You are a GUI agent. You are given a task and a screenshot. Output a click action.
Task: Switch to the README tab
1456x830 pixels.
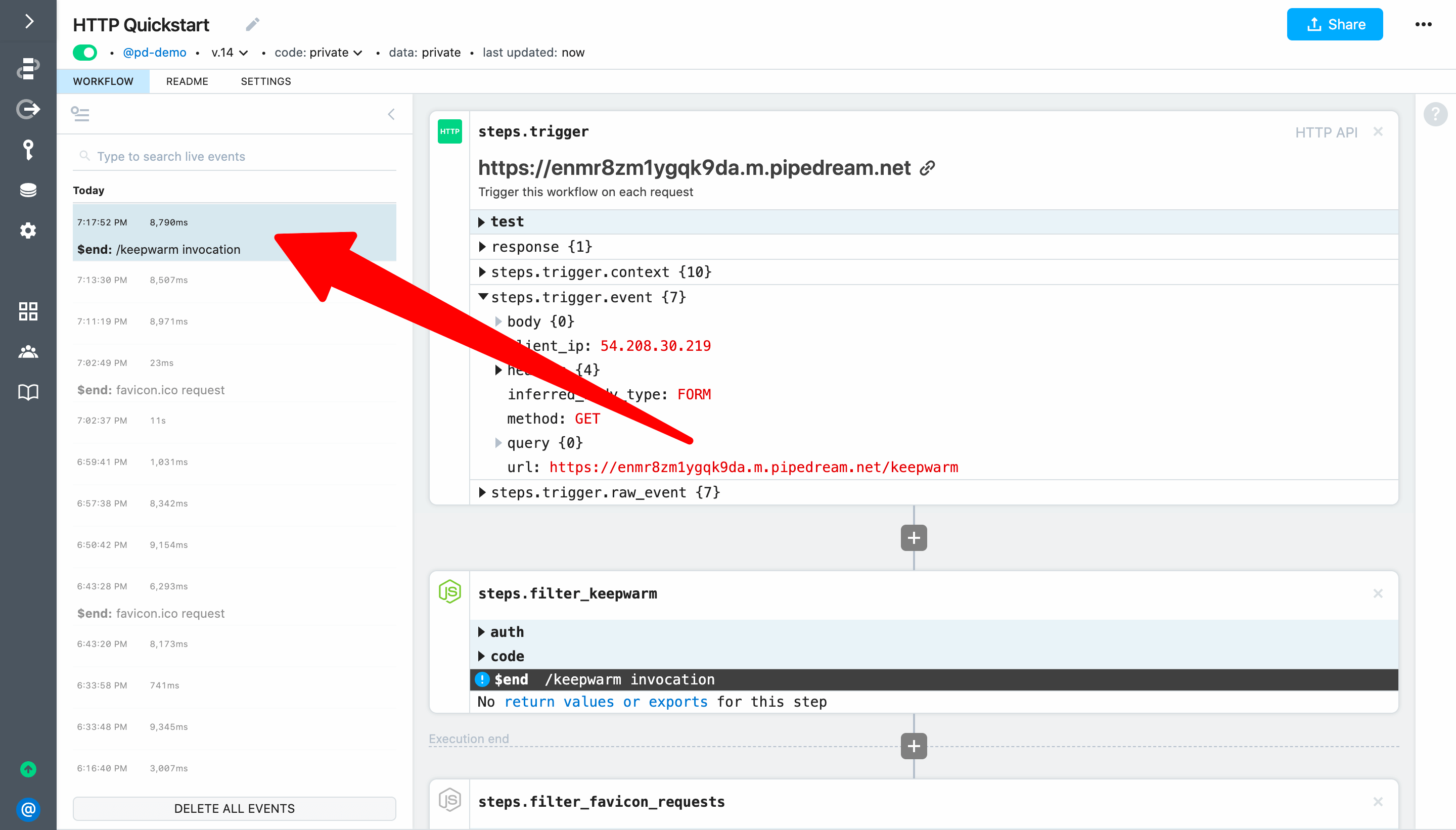187,81
